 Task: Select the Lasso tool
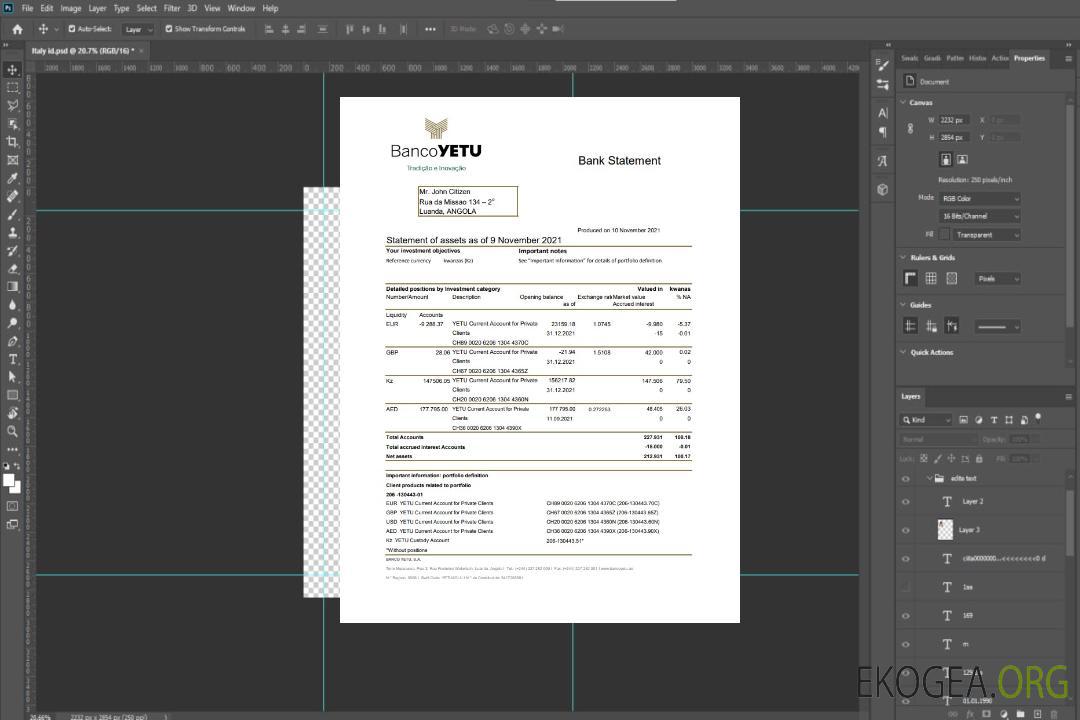(12, 105)
